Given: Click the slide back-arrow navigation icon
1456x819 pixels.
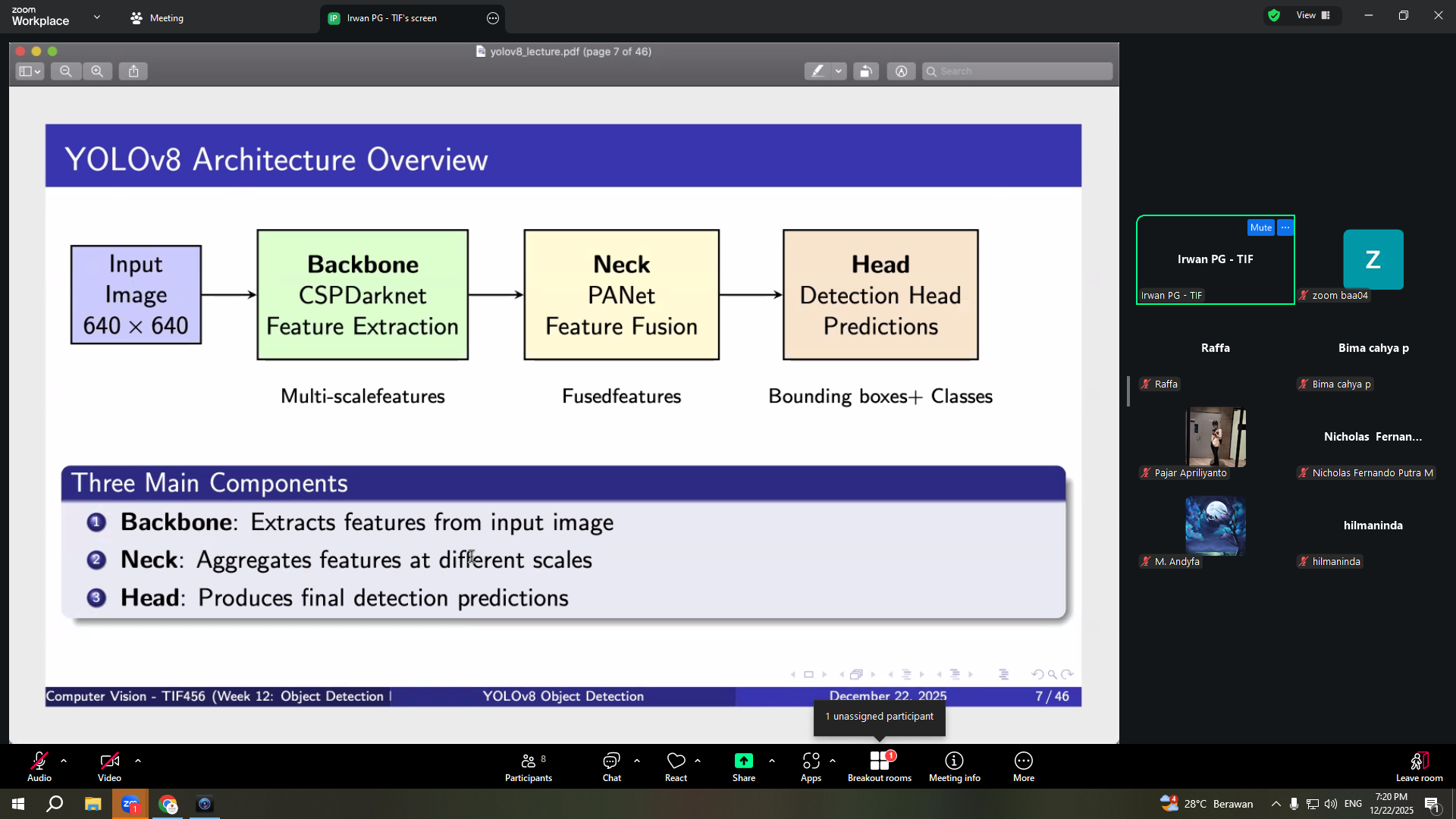Looking at the screenshot, I should 1037,674.
